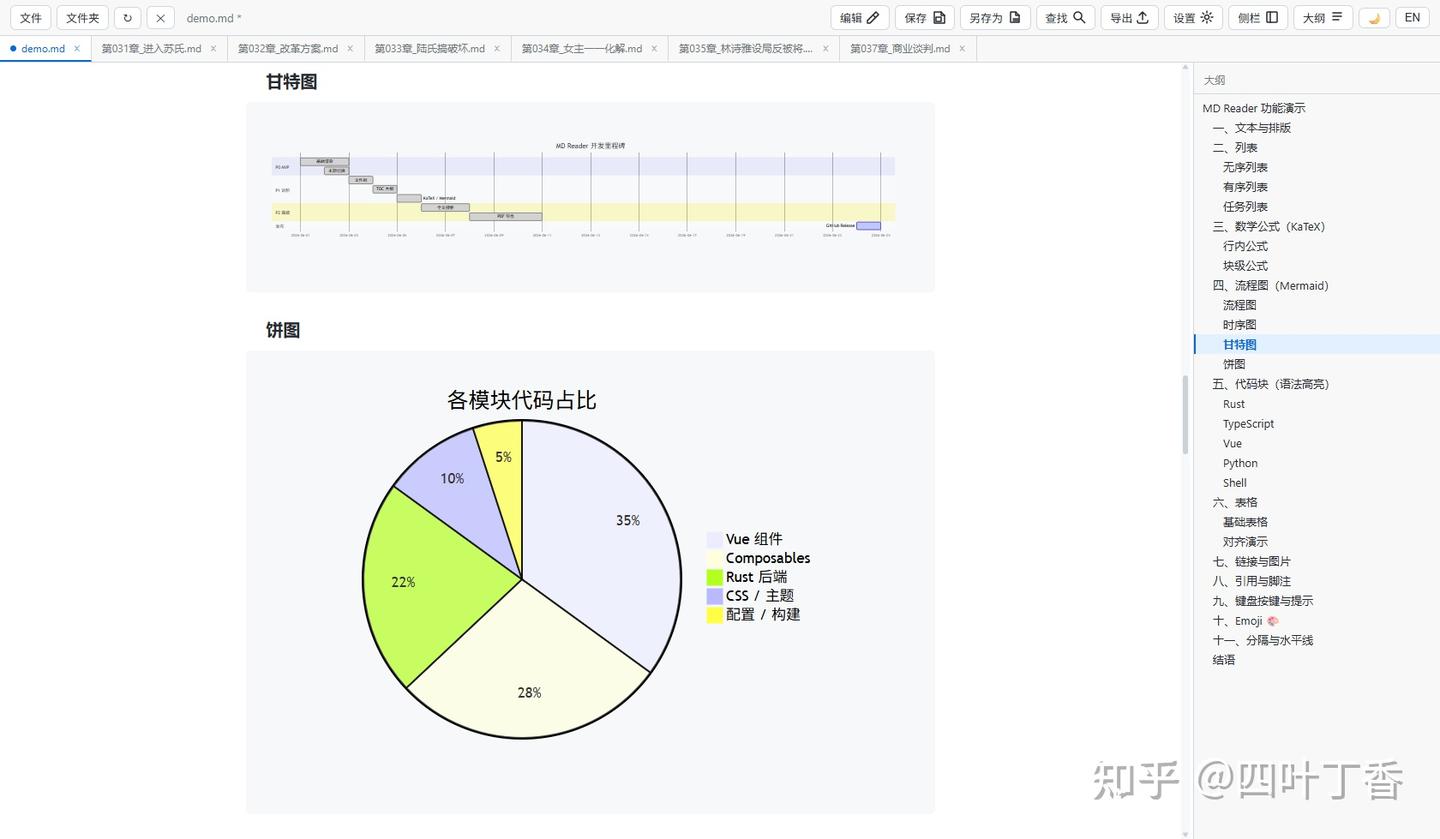
Task: Click the 文件 open file button
Action: tap(31, 17)
